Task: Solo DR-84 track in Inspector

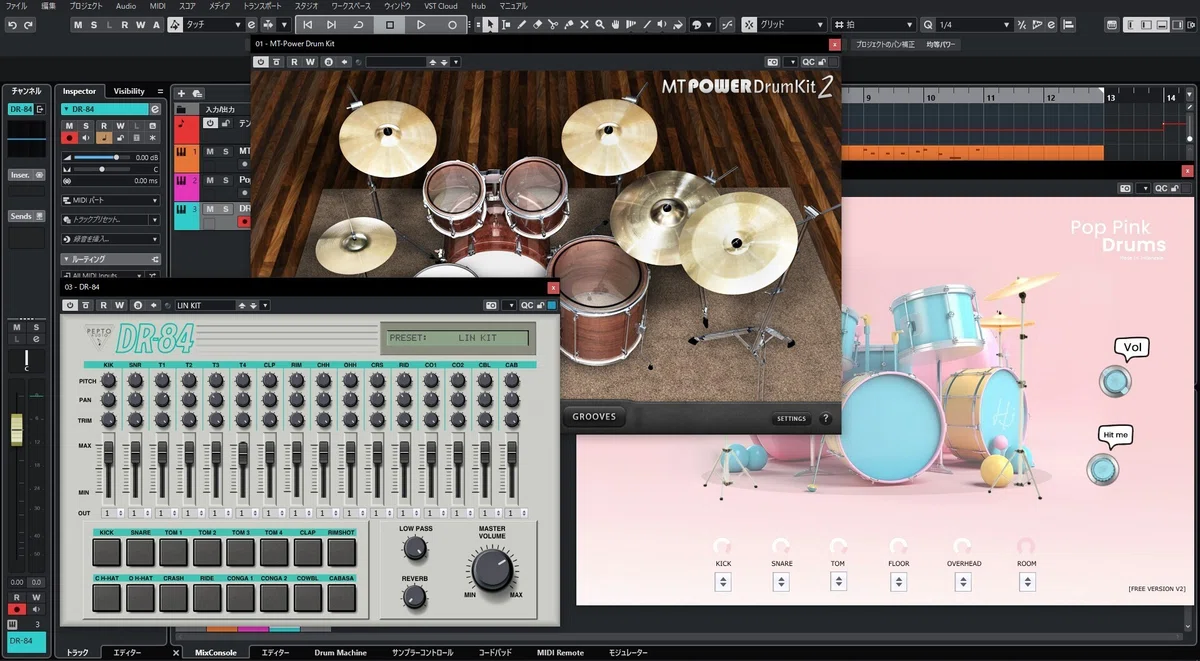Action: point(87,126)
